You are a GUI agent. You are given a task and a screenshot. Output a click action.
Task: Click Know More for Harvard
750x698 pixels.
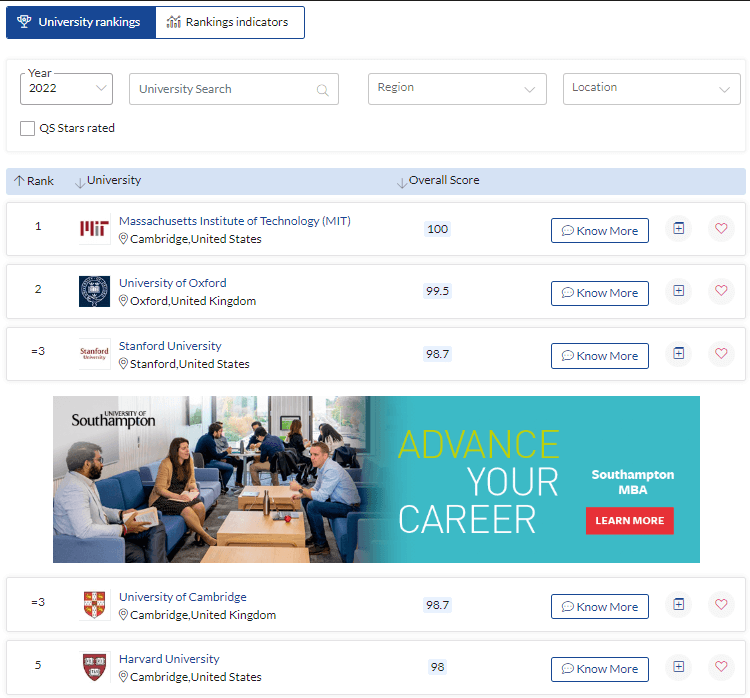point(600,669)
